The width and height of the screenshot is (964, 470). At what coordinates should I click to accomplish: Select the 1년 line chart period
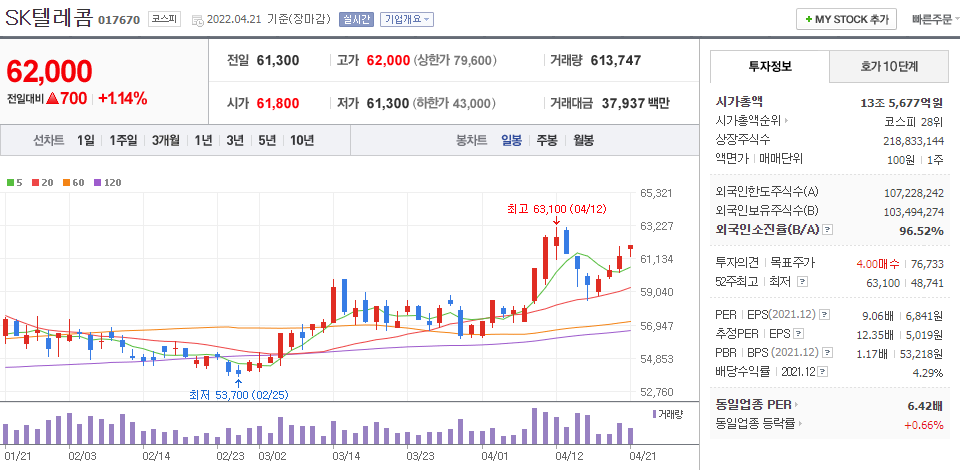click(203, 140)
